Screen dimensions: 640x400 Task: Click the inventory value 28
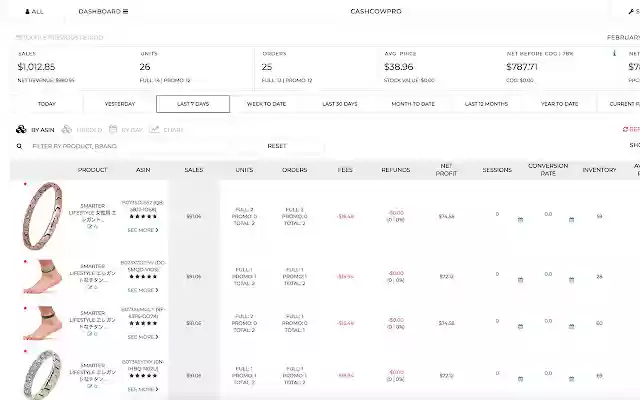pos(599,276)
